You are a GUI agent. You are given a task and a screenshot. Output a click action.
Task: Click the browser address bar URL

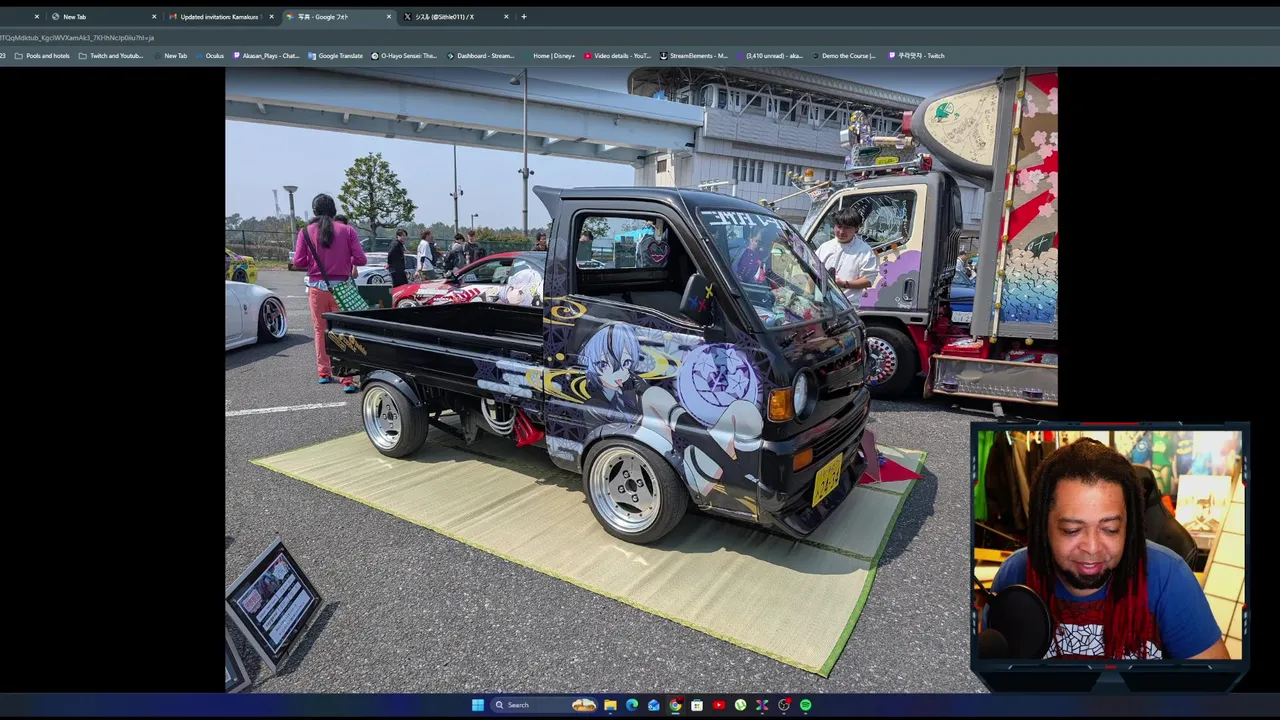(x=78, y=38)
